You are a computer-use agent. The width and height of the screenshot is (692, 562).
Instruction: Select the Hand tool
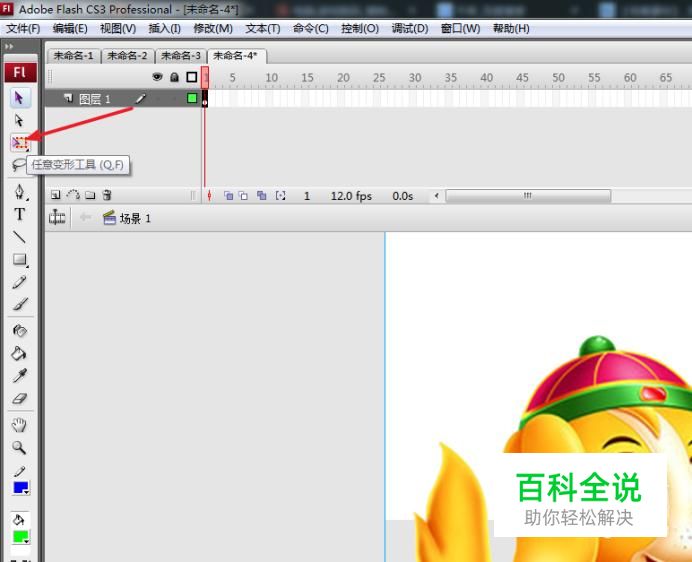pyautogui.click(x=19, y=425)
